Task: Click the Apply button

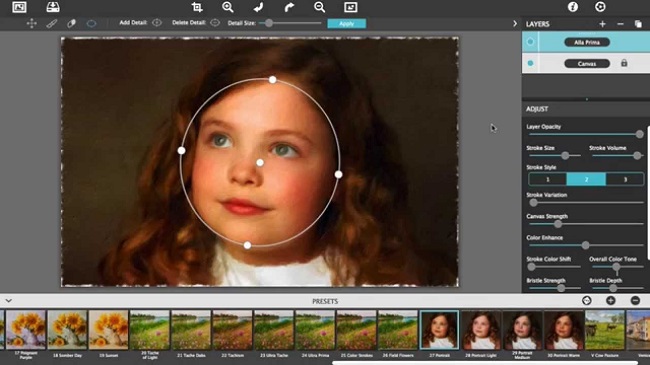Action: coord(347,23)
